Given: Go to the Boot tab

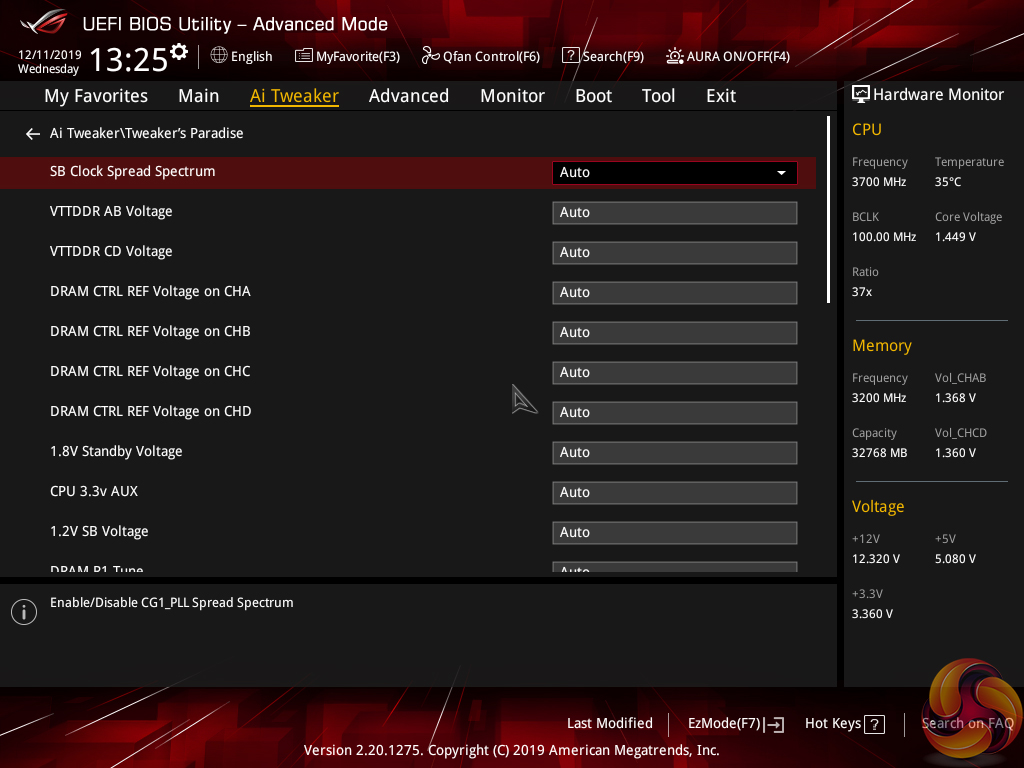Looking at the screenshot, I should click(x=593, y=96).
